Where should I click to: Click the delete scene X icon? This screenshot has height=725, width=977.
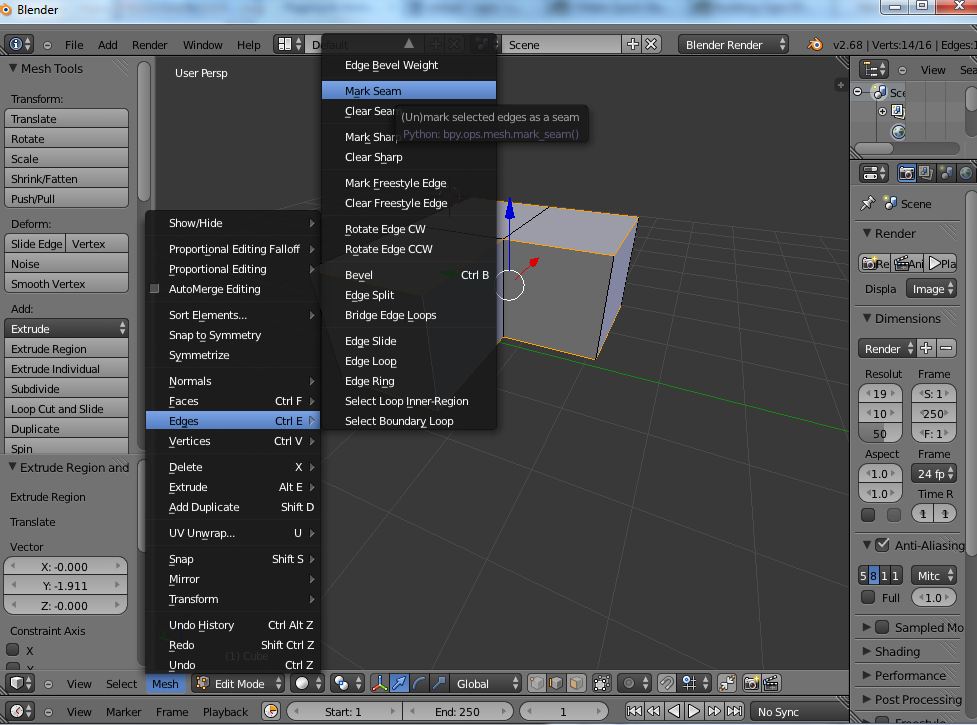point(651,44)
